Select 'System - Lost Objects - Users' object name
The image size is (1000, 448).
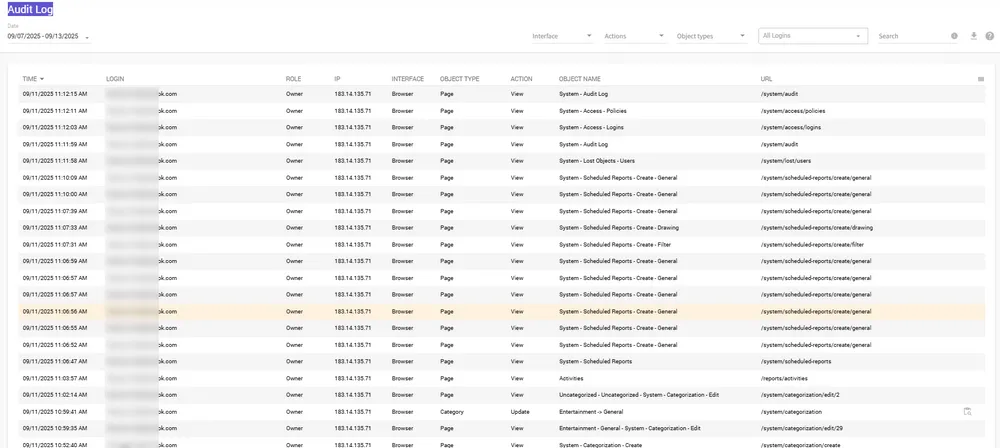click(x=596, y=161)
